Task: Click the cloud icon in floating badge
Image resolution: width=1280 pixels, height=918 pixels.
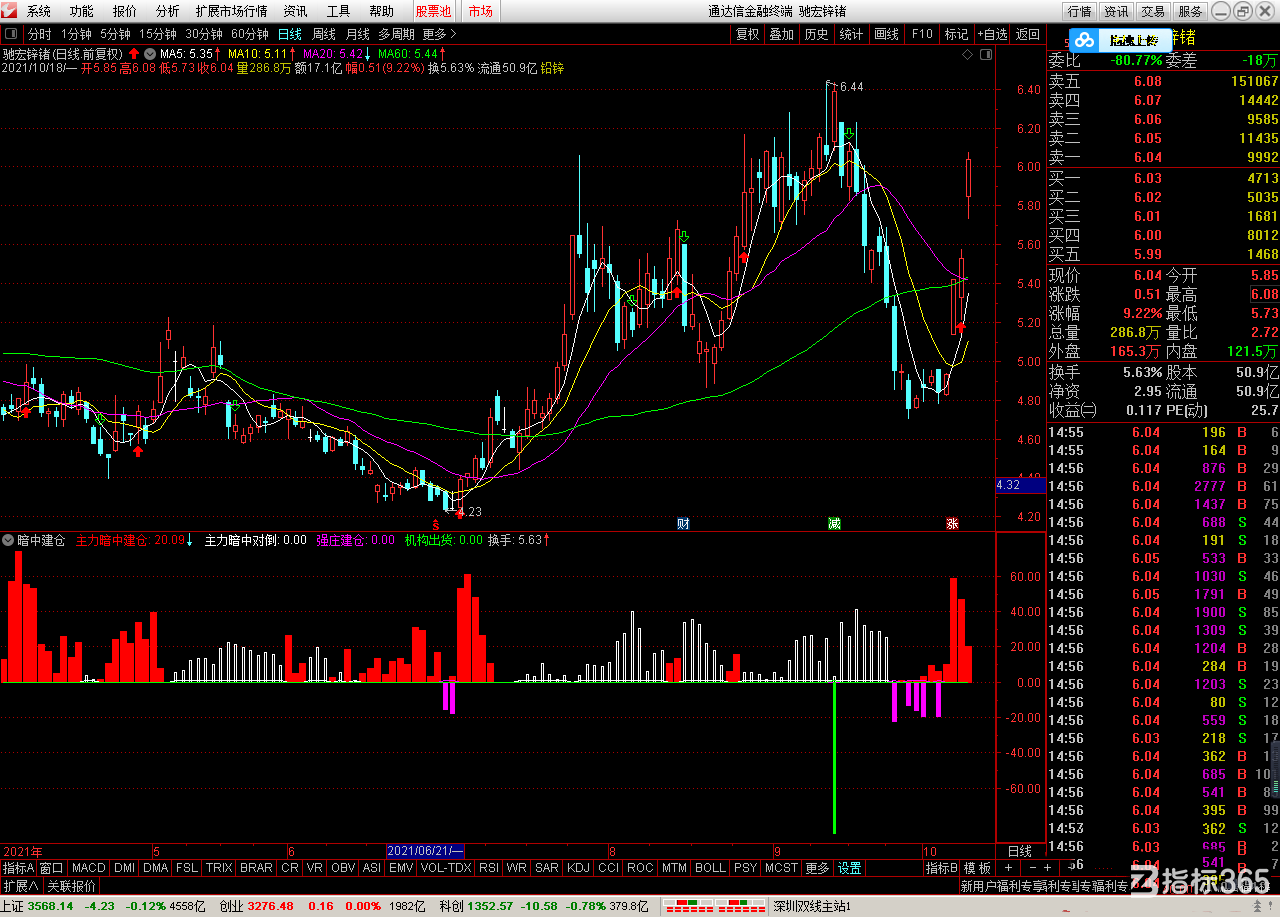Action: 1084,41
